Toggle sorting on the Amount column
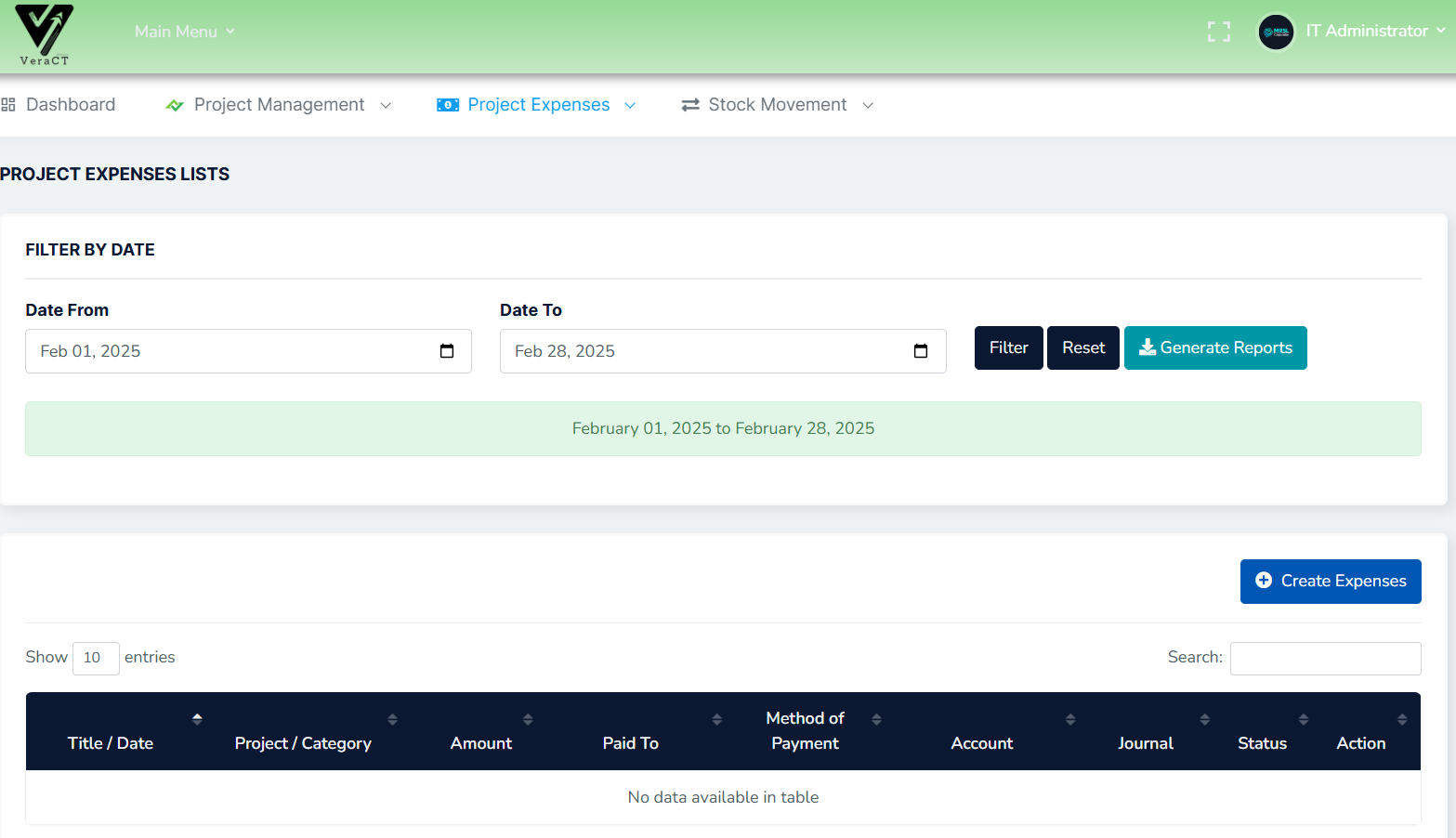This screenshot has width=1456, height=838. [x=528, y=719]
